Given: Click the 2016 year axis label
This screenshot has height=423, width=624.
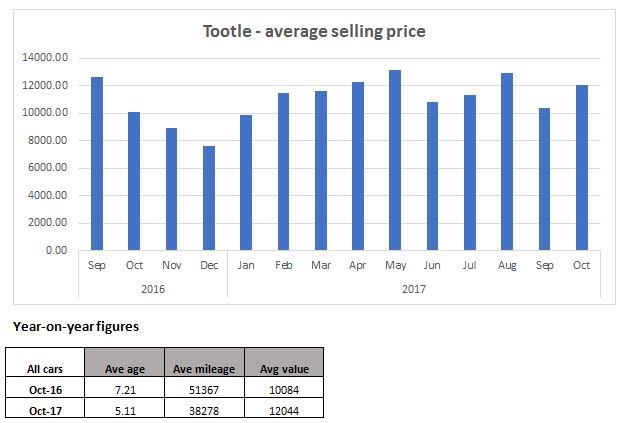Looking at the screenshot, I should click(153, 288).
